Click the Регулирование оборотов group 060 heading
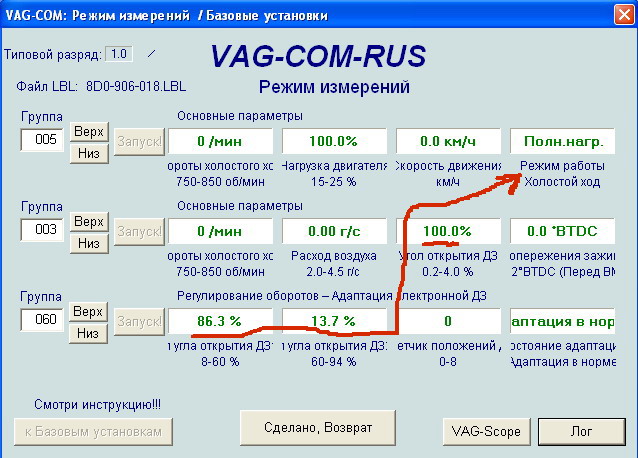Screen dimensions: 638x458 332,296
